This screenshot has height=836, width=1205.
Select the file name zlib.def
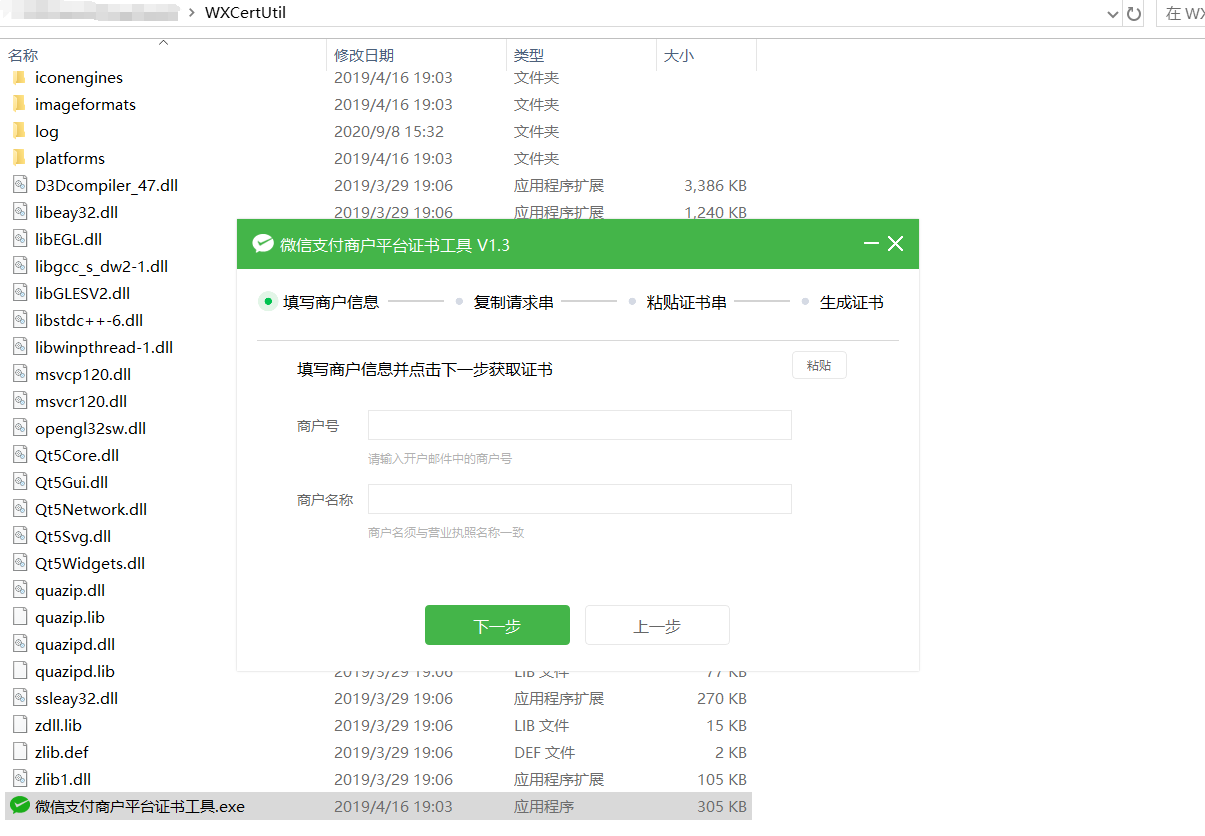click(62, 752)
